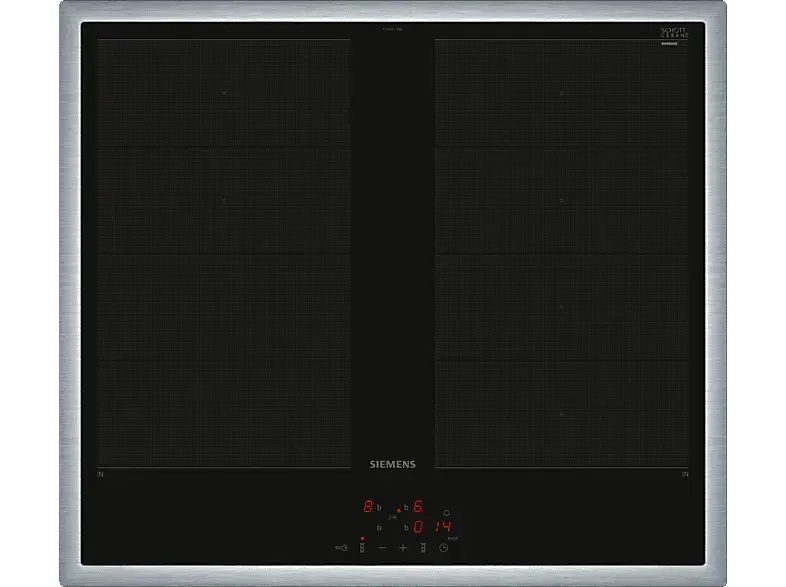
Task: Touch the bottom-right cooking zone
Action: coord(562,412)
